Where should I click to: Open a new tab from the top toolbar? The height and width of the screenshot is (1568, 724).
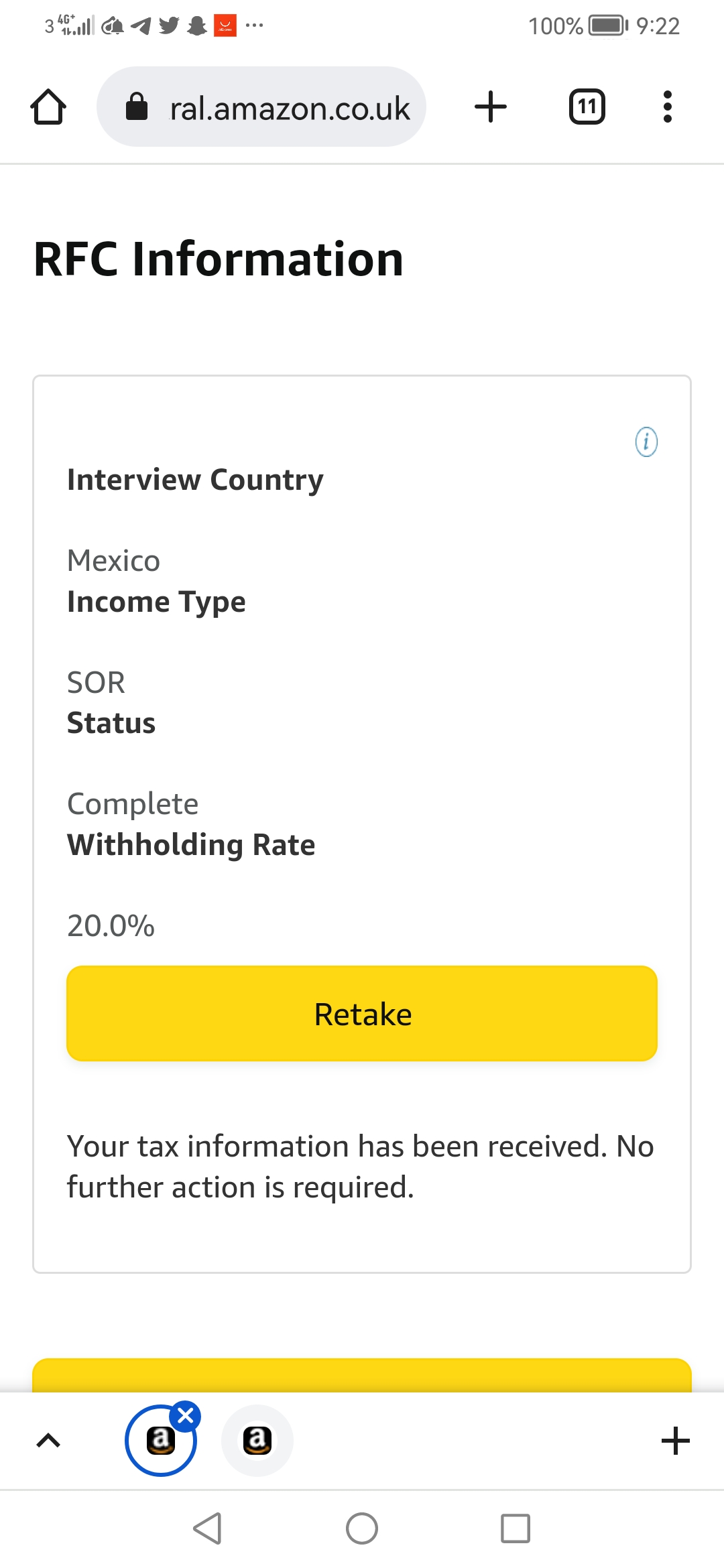coord(491,107)
